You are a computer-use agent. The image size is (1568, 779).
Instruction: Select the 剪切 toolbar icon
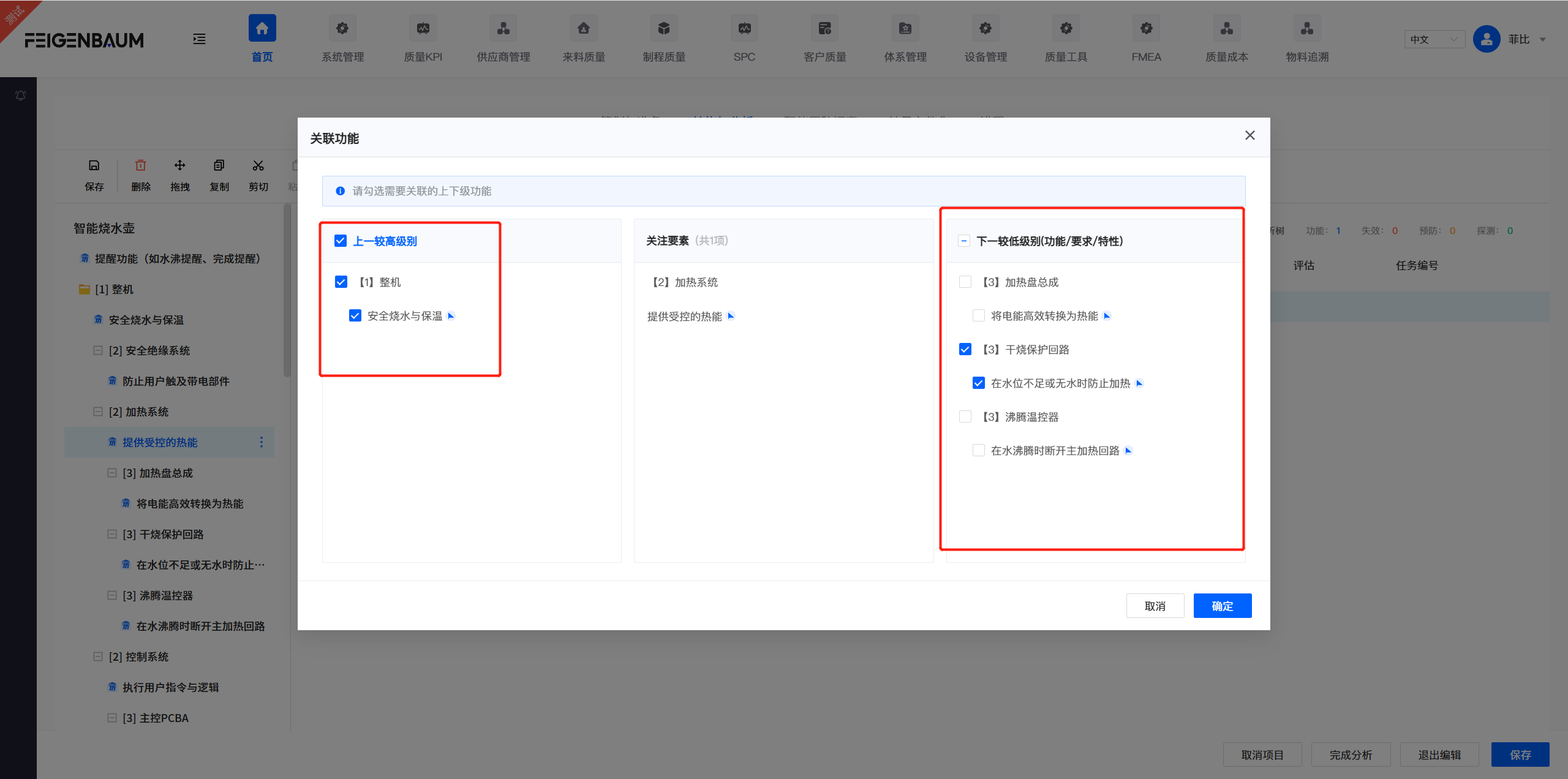click(x=258, y=173)
